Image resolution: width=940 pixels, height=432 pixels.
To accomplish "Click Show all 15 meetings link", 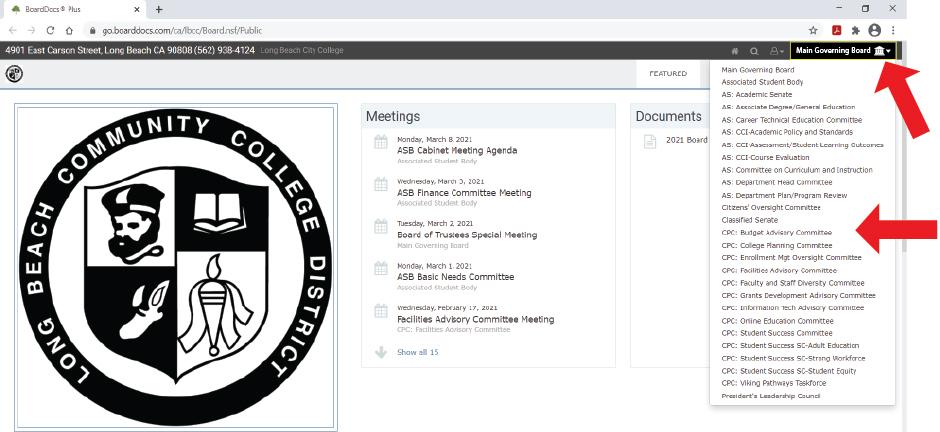I will pos(417,352).
